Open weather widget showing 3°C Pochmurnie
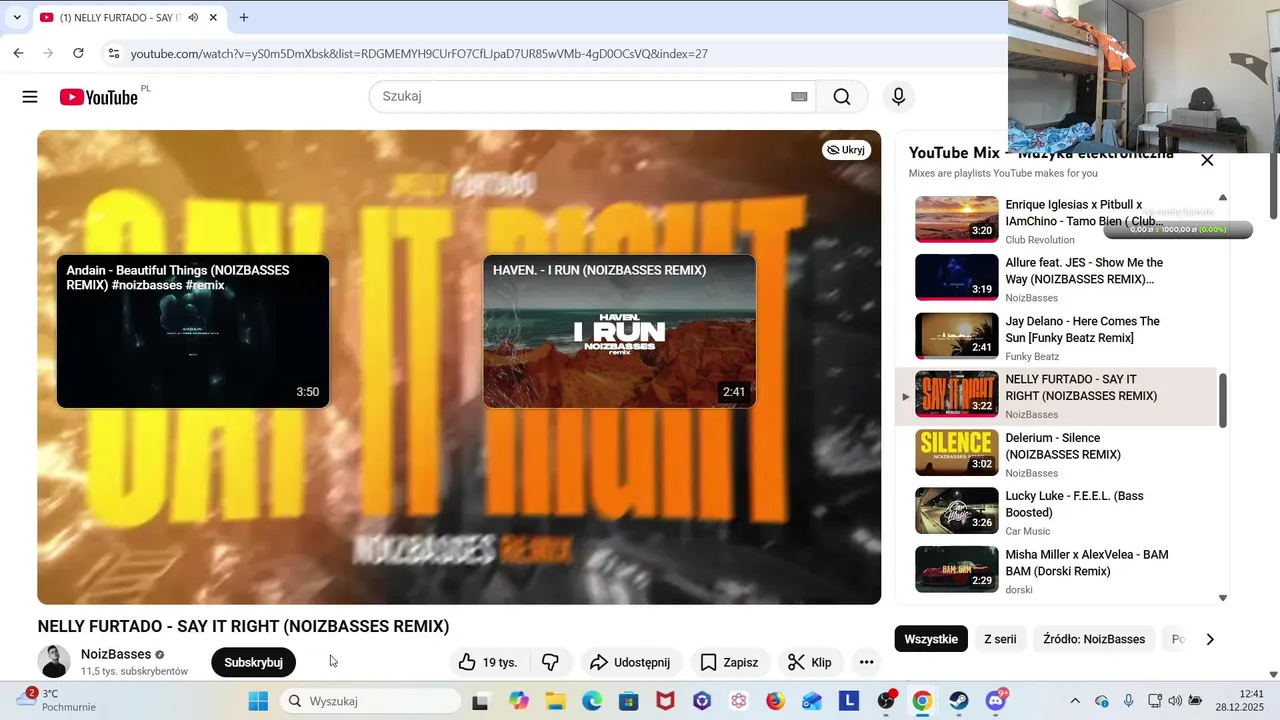Screen dimensions: 1280x720 (58, 700)
